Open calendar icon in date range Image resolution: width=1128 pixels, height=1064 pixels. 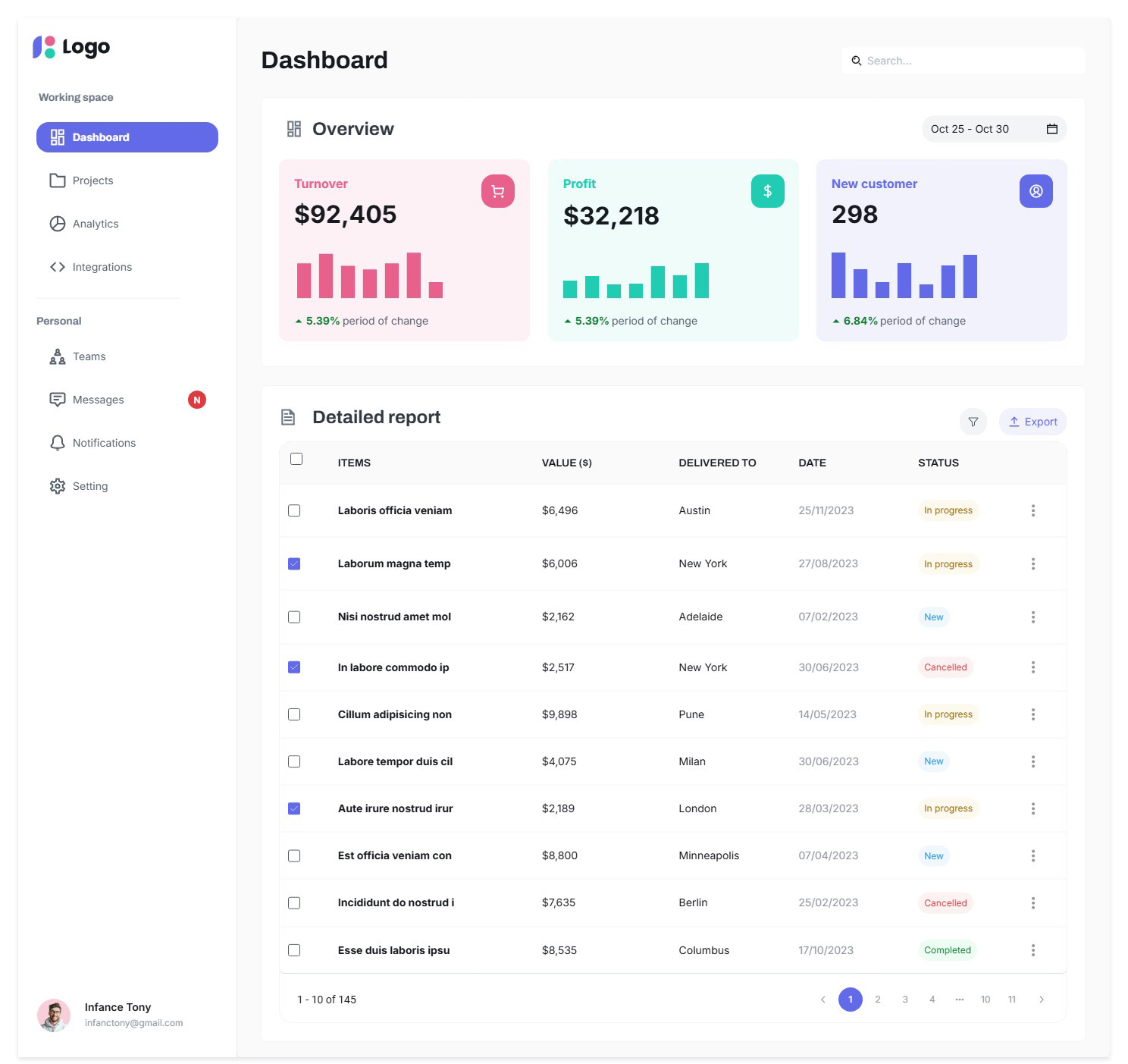coord(1051,129)
